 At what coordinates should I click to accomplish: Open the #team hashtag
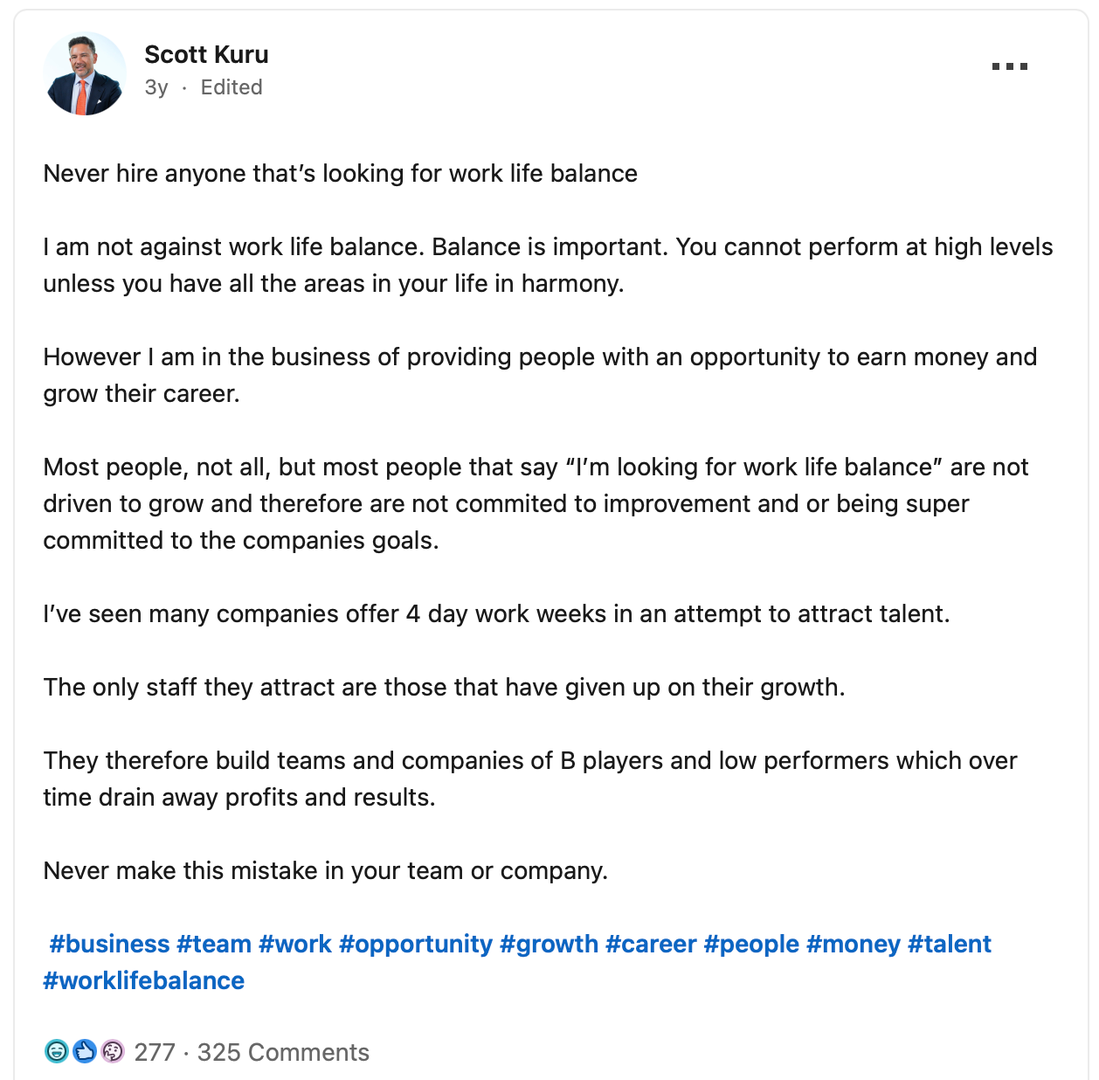pyautogui.click(x=213, y=944)
